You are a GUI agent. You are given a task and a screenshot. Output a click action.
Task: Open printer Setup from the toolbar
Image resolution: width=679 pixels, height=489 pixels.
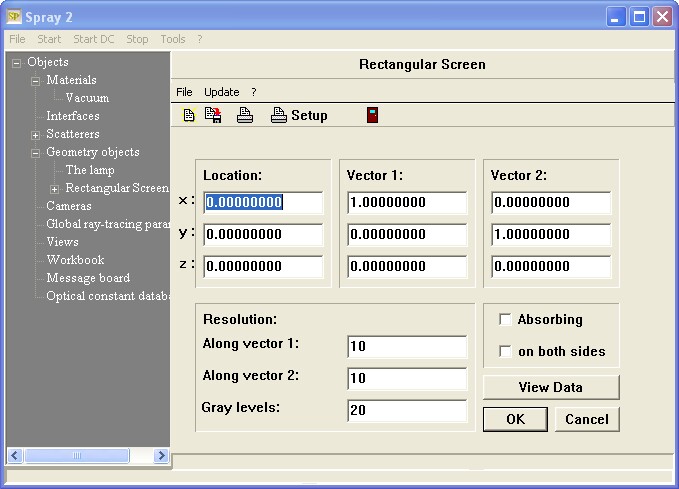(x=299, y=116)
